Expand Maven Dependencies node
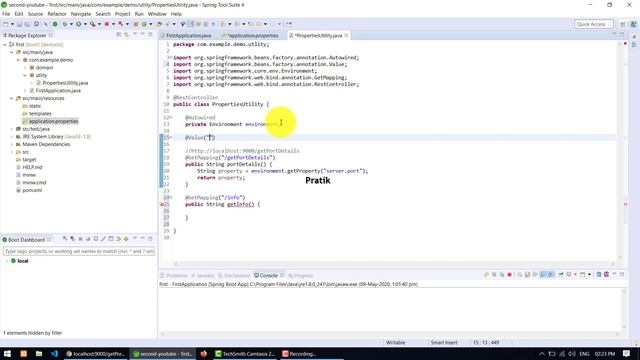The image size is (640, 360). (x=11, y=144)
